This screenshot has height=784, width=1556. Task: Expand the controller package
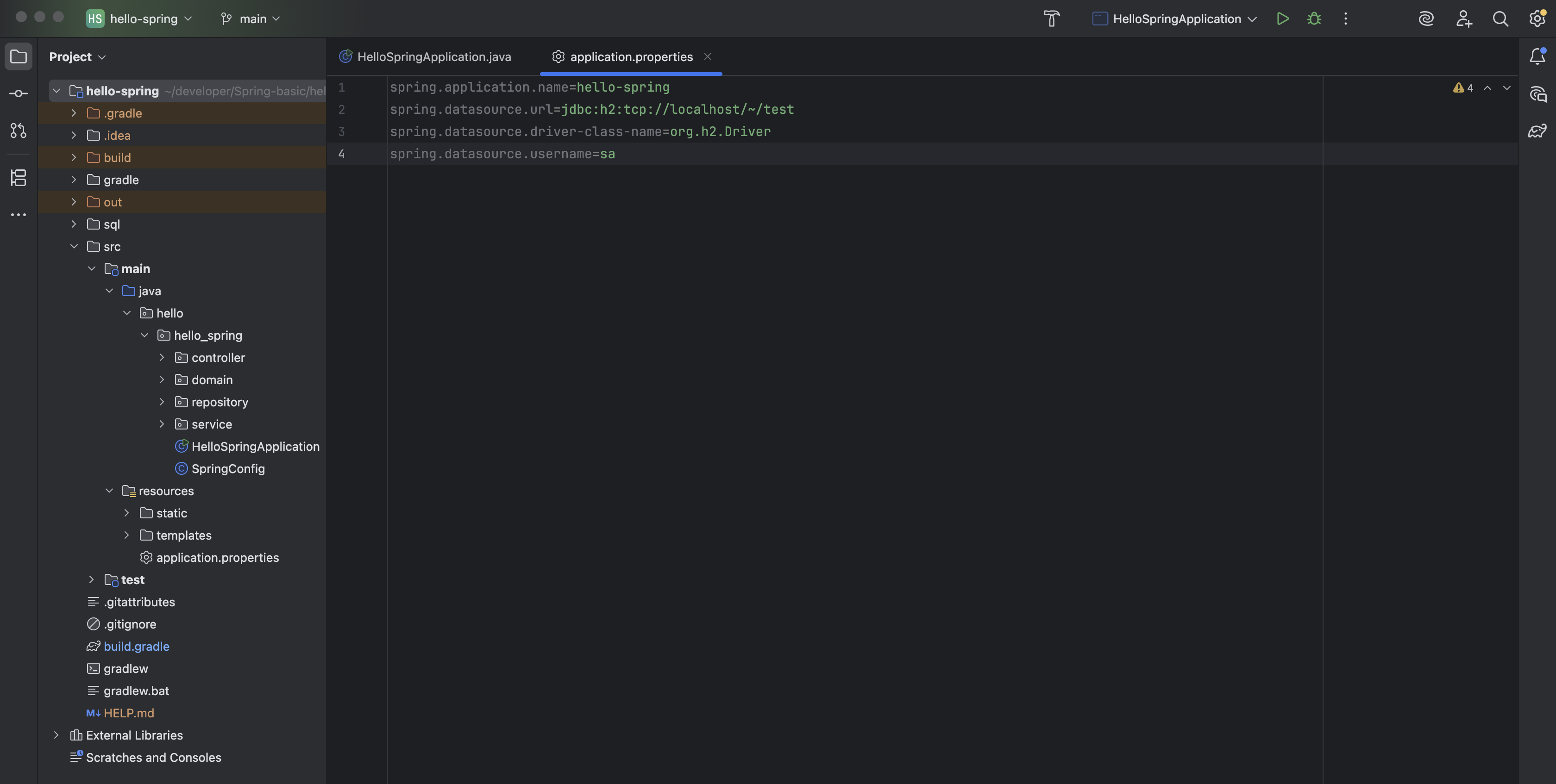click(162, 357)
